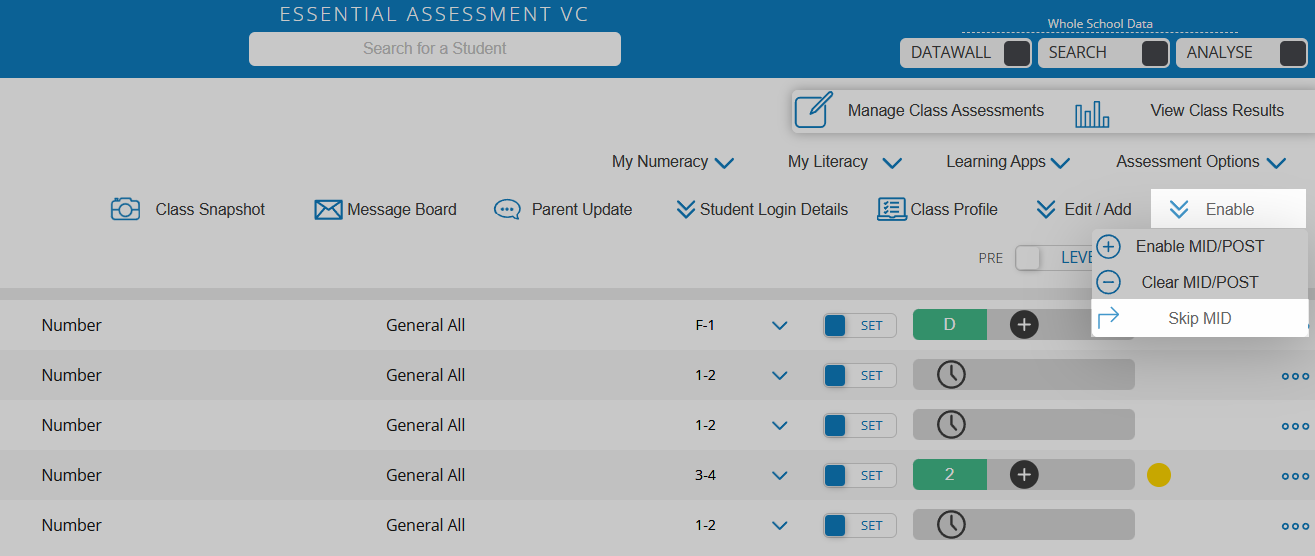Screen dimensions: 1315x556
Task: Toggle the SET switch in F-1 row
Action: click(x=860, y=326)
